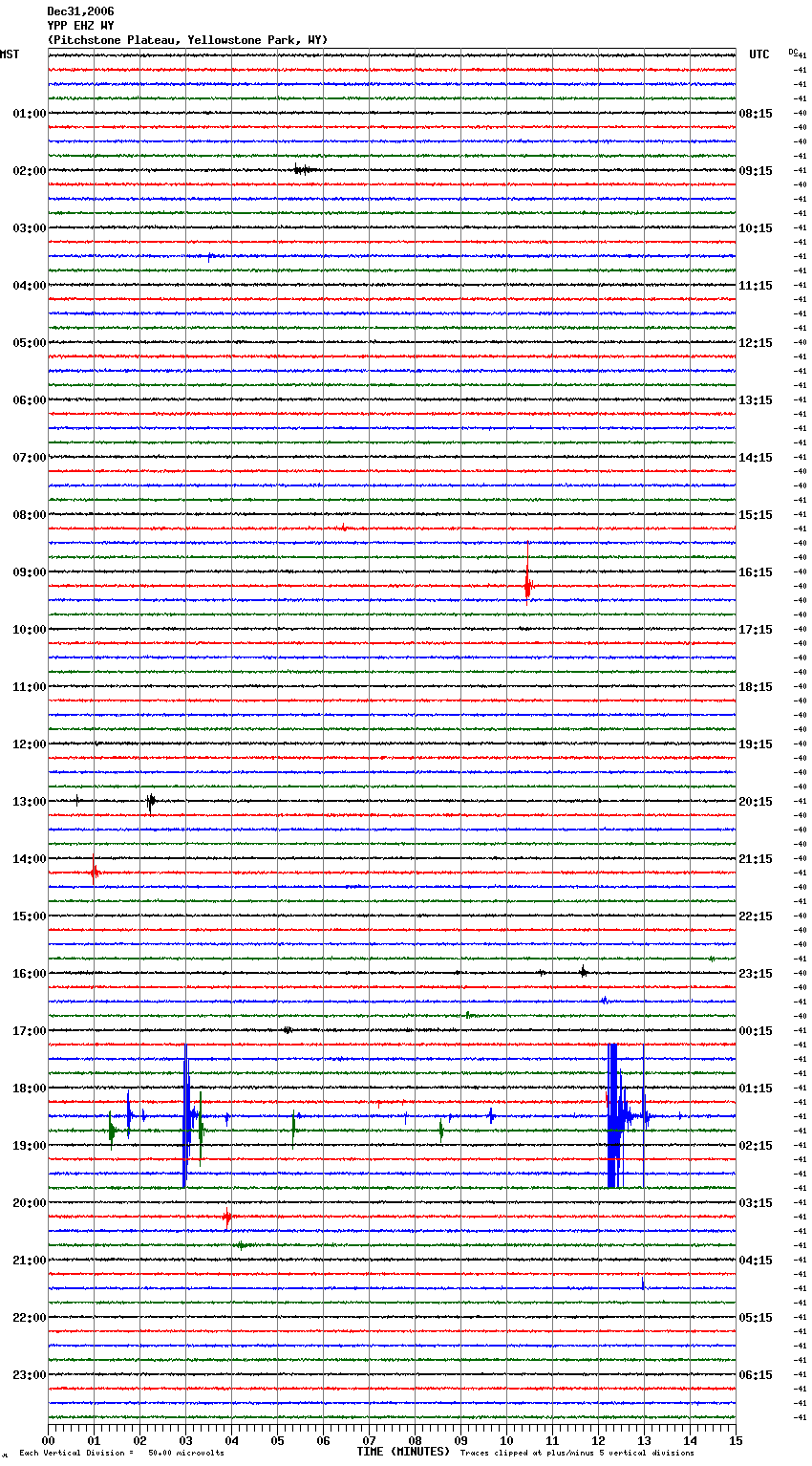Select the 12:00 MST time label
The image size is (812, 1466).
[x=29, y=744]
